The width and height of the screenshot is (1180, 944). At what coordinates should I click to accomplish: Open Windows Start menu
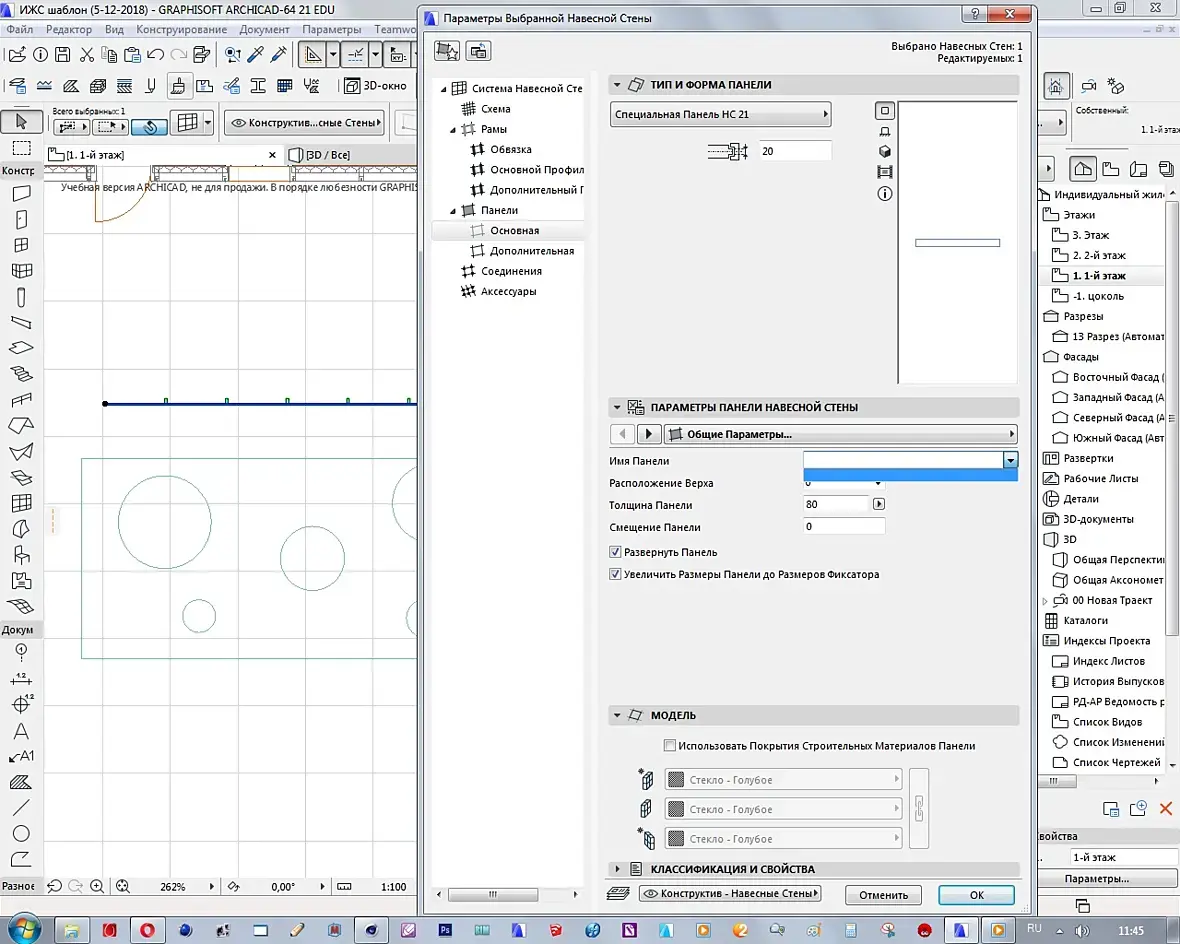coord(23,929)
